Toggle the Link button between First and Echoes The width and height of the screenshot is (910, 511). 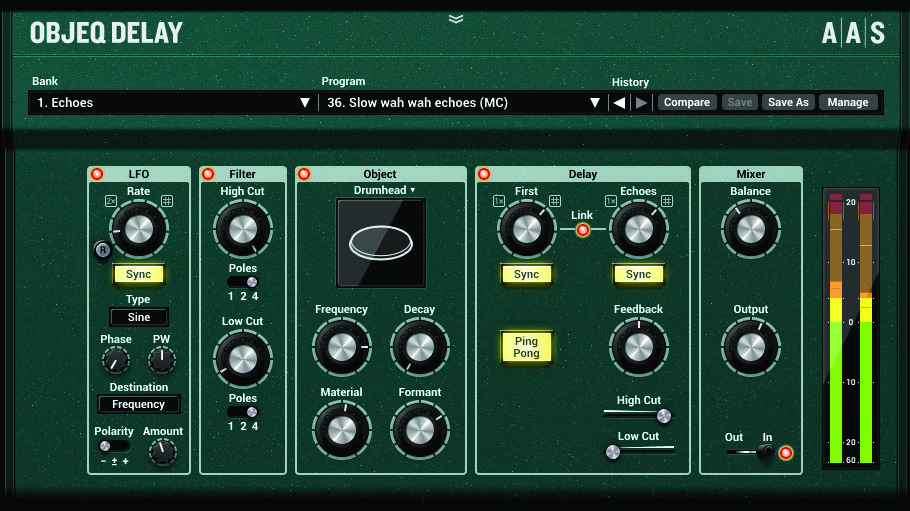coord(583,230)
